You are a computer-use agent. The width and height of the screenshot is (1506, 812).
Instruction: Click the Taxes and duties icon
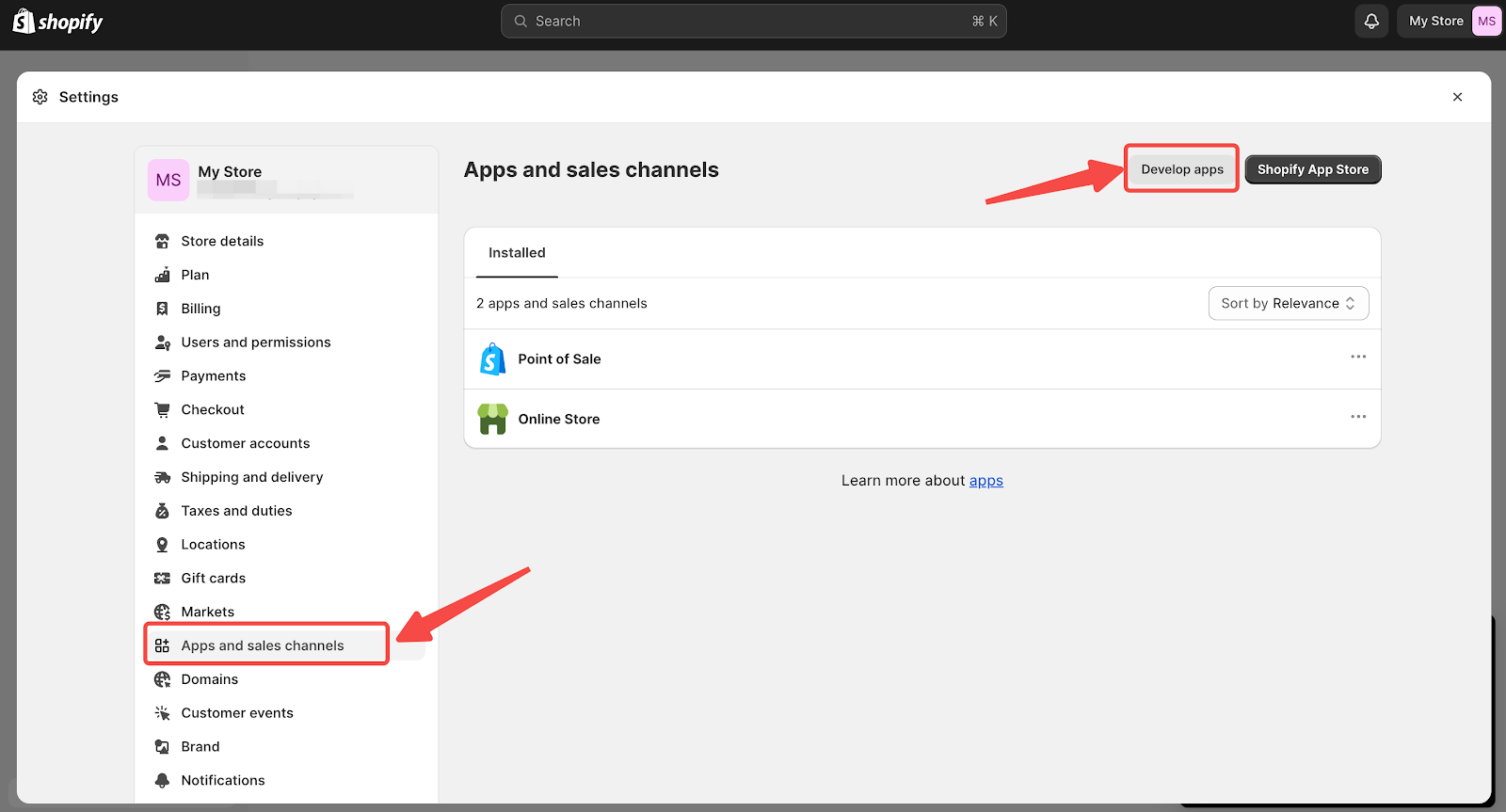coord(162,511)
